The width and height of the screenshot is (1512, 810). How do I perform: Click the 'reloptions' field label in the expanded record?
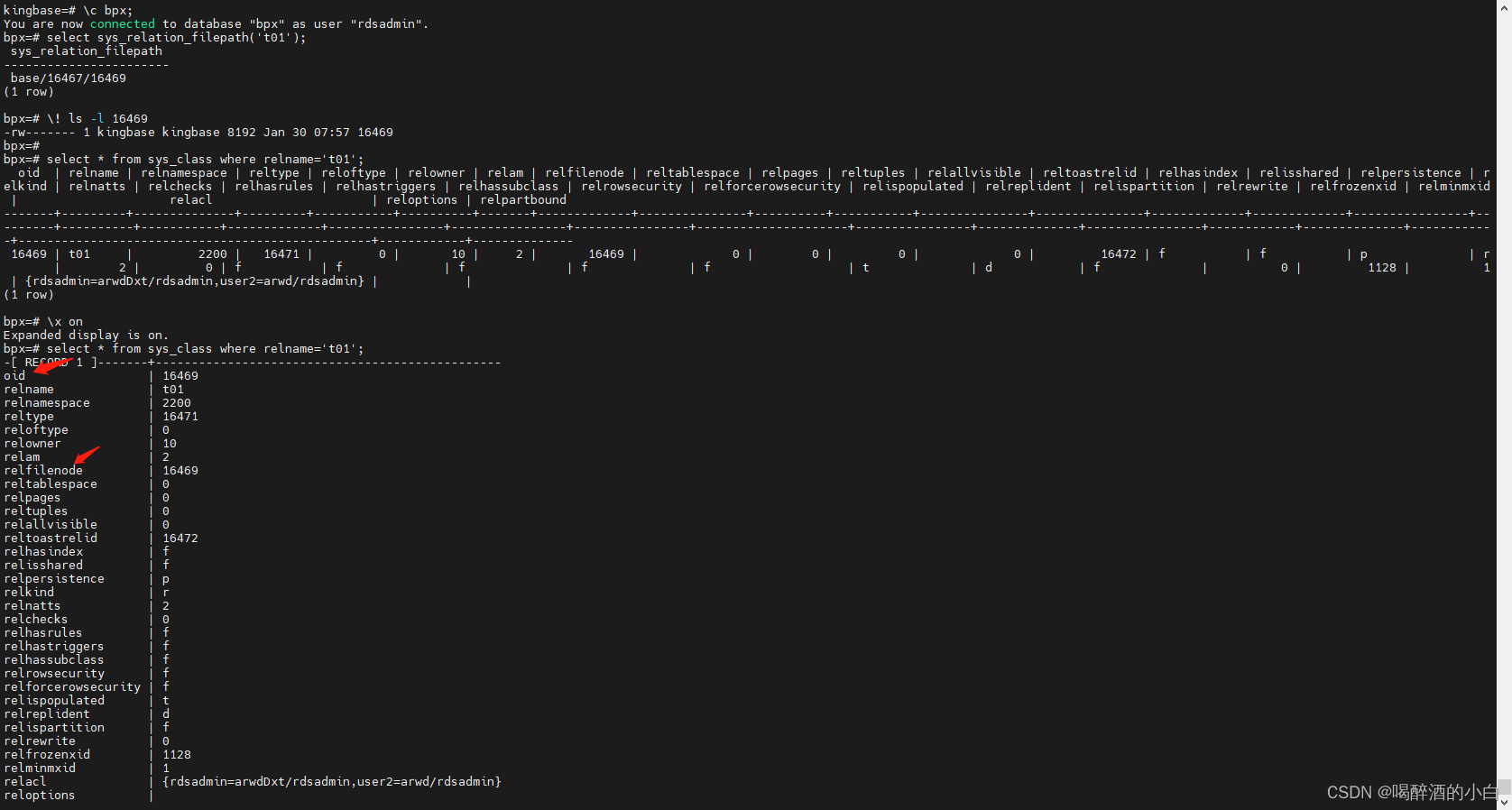(40, 796)
